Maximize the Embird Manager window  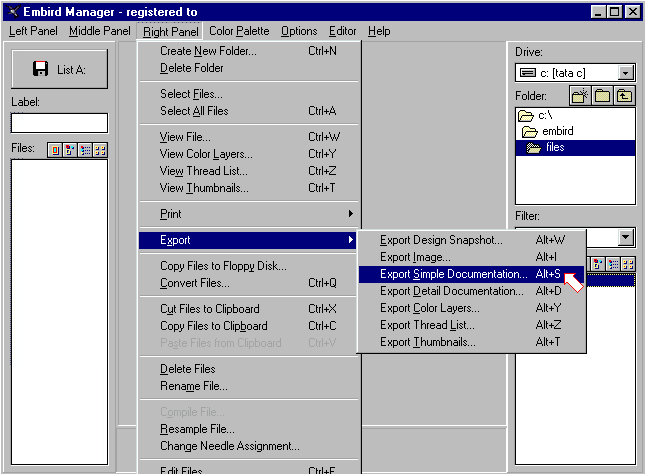614,12
